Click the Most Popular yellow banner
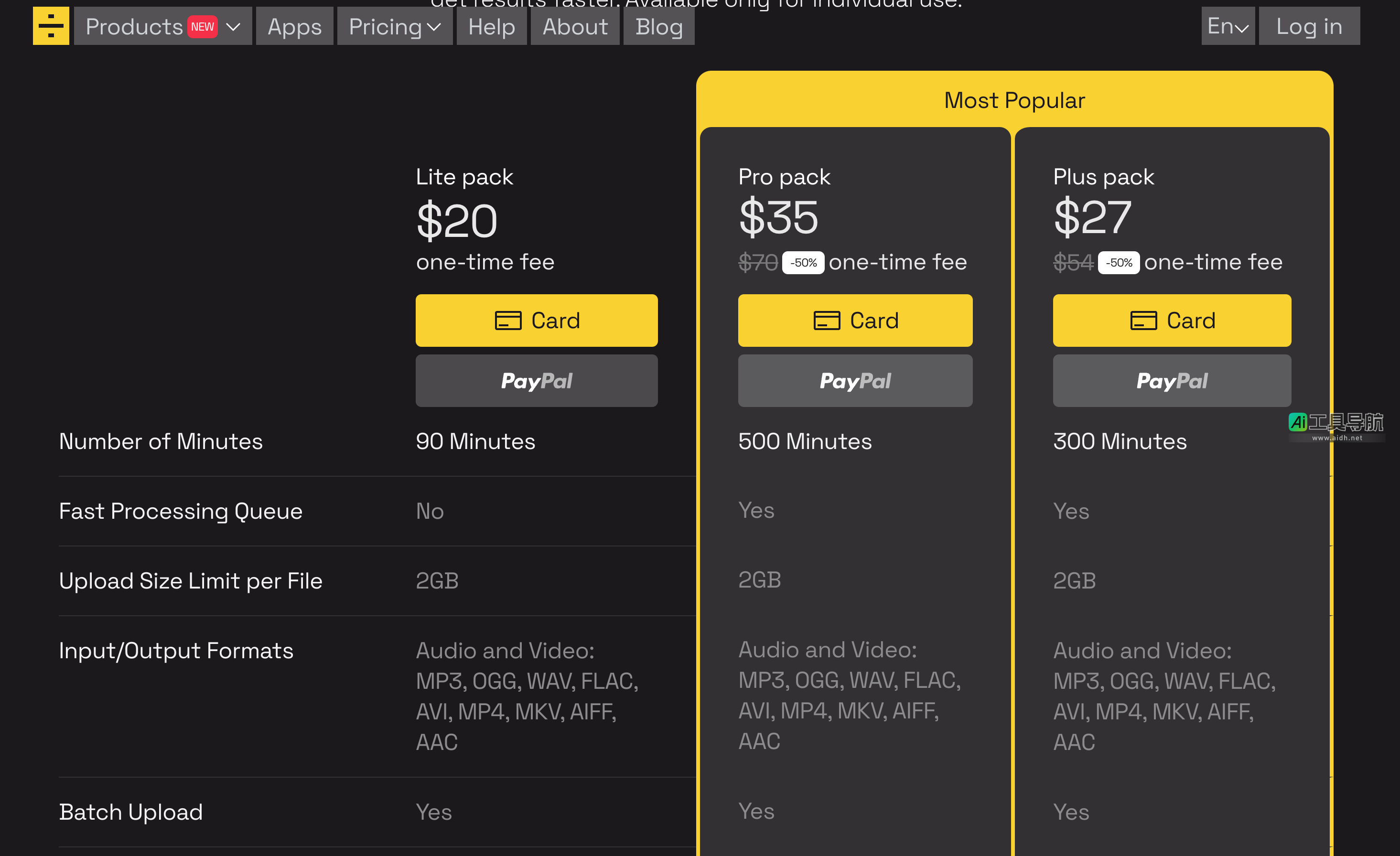The width and height of the screenshot is (1400, 856). [1014, 100]
